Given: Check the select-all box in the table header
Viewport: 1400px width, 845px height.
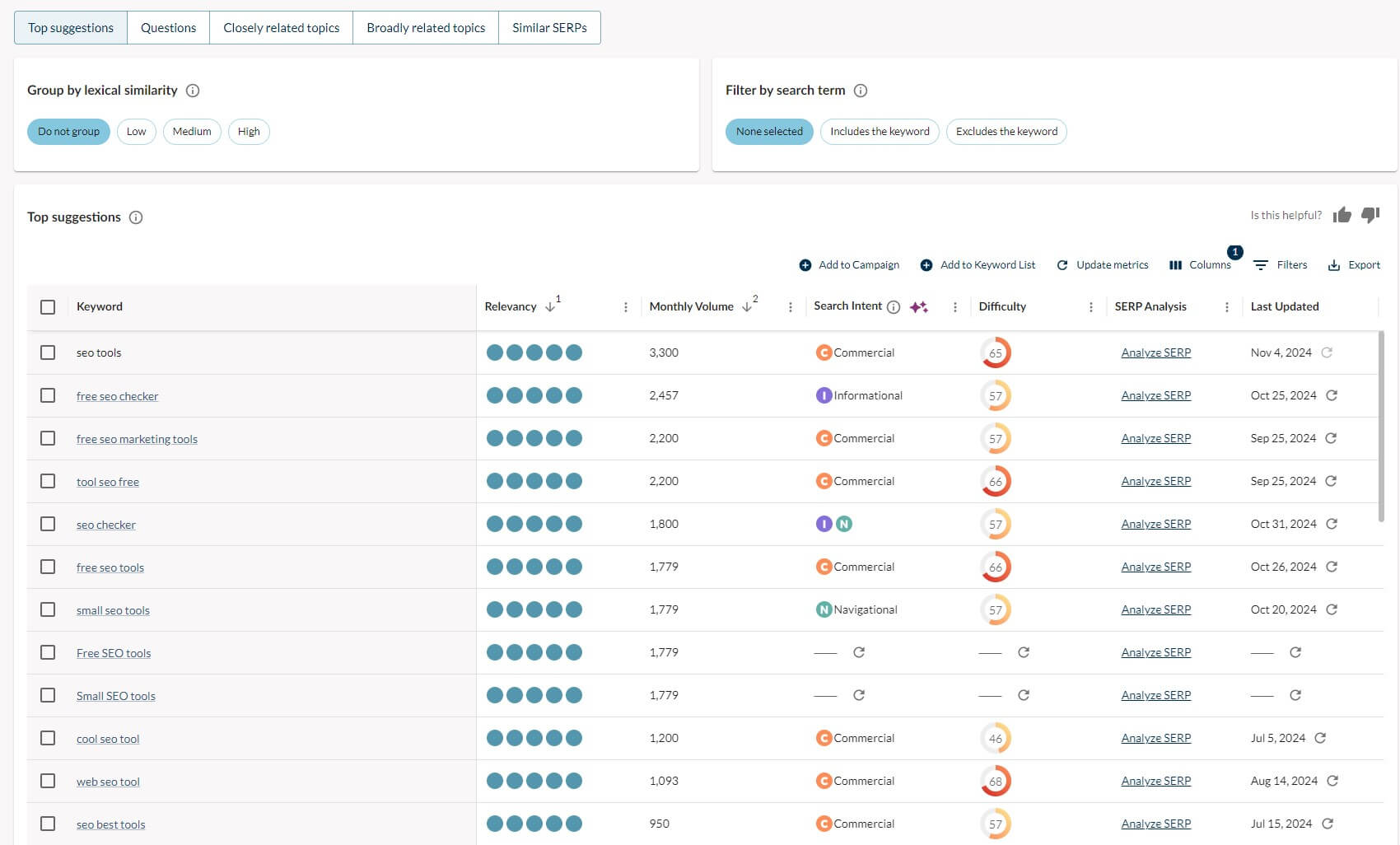Looking at the screenshot, I should pyautogui.click(x=47, y=306).
